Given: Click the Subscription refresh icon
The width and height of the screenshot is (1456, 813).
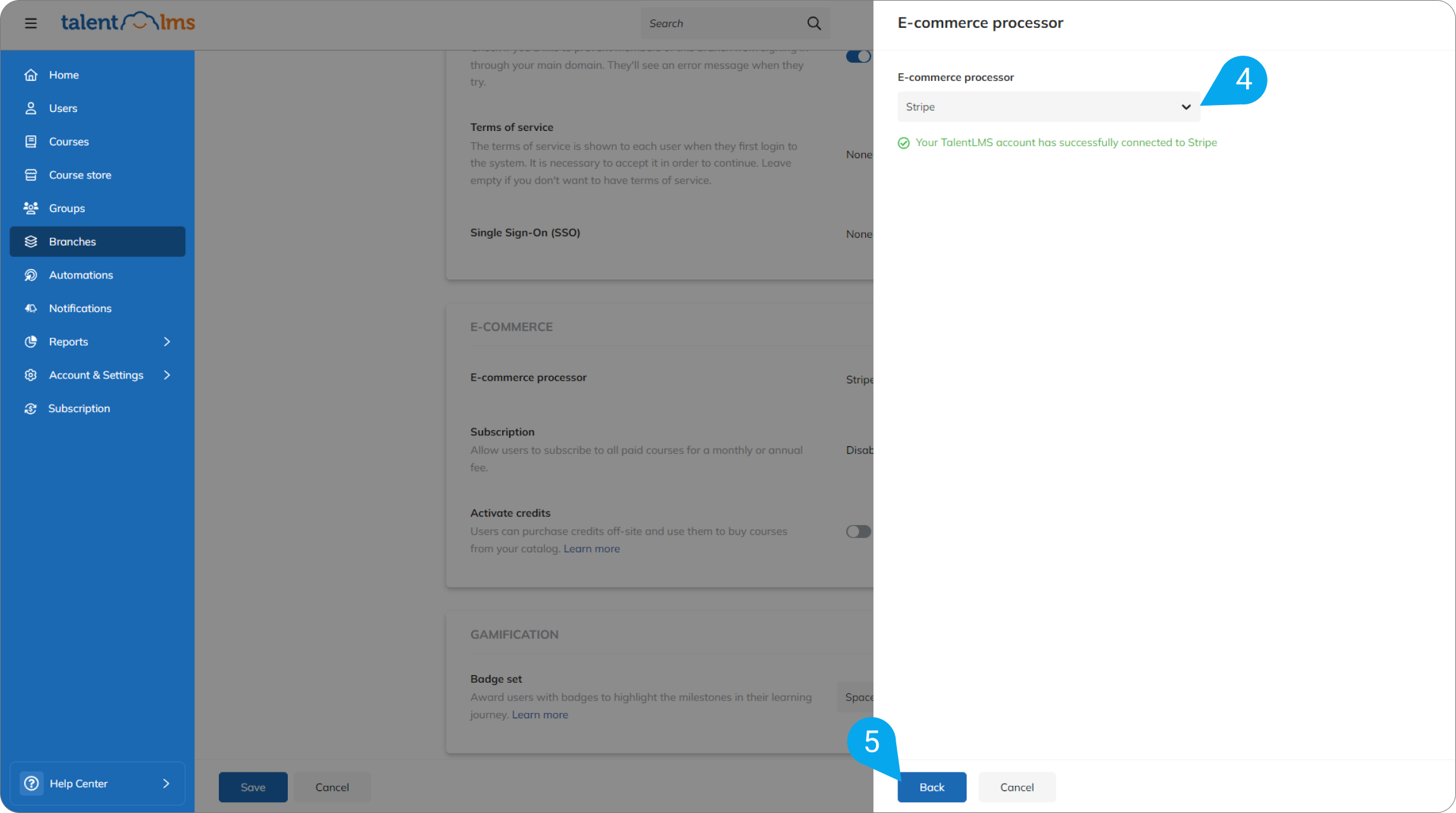Looking at the screenshot, I should point(31,409).
